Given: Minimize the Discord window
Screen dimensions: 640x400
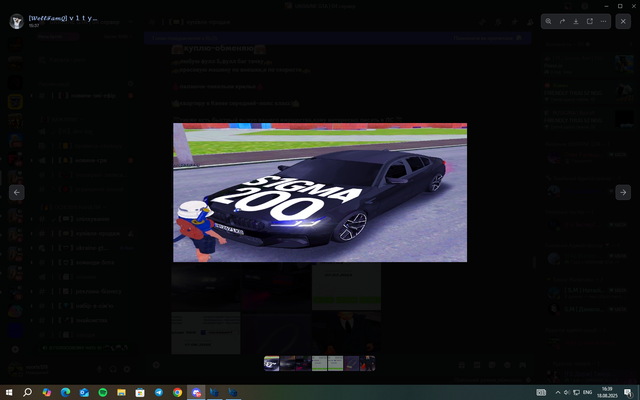Looking at the screenshot, I should [607, 6].
